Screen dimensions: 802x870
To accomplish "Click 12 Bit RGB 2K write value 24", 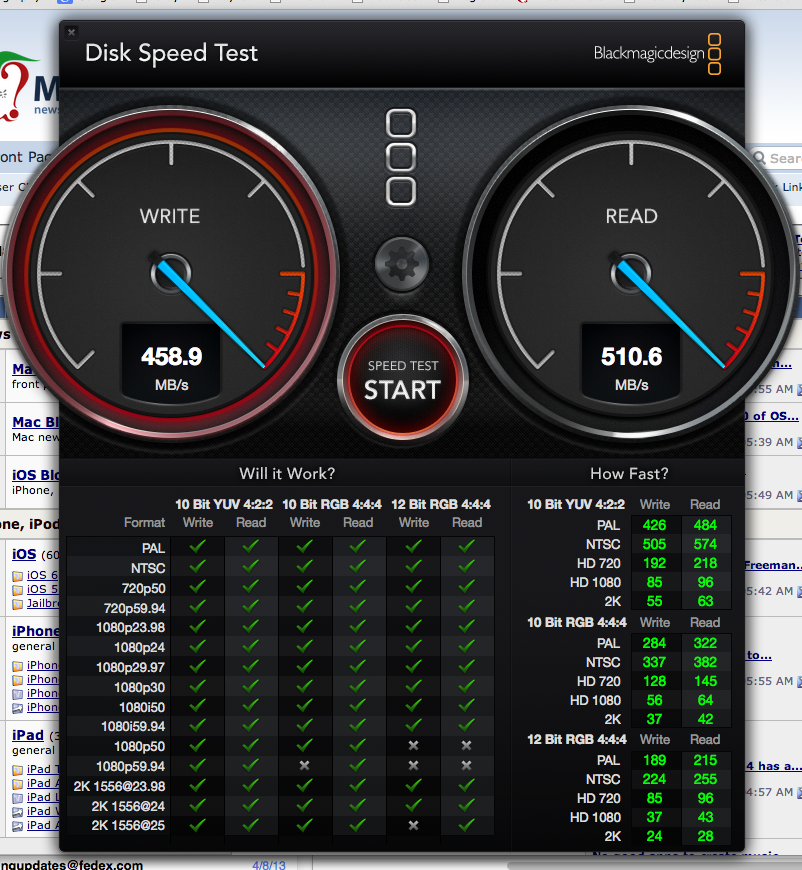I will pyautogui.click(x=654, y=836).
